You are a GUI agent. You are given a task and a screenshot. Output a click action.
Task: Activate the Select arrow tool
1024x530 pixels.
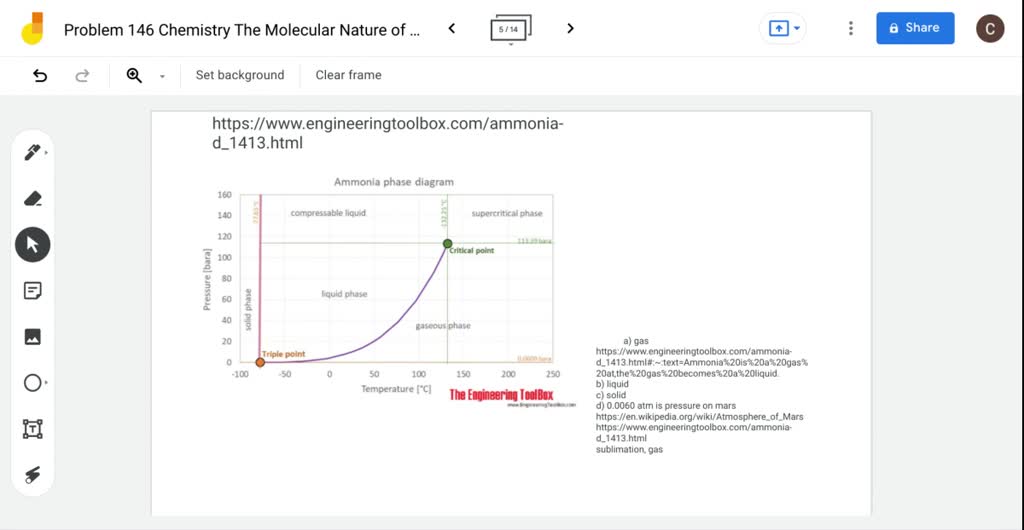pyautogui.click(x=32, y=244)
